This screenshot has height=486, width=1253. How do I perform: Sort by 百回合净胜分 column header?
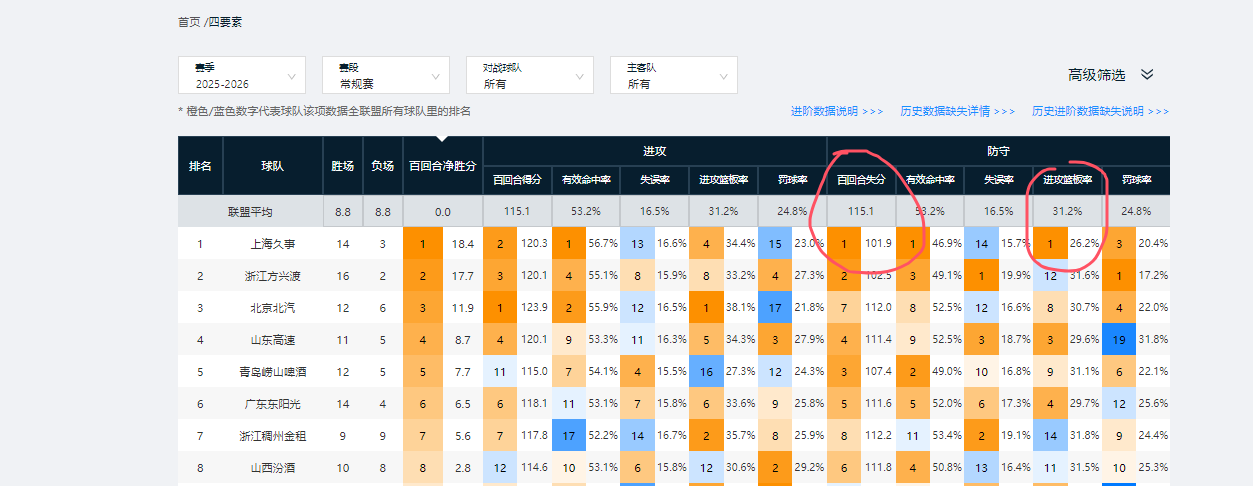click(x=443, y=166)
